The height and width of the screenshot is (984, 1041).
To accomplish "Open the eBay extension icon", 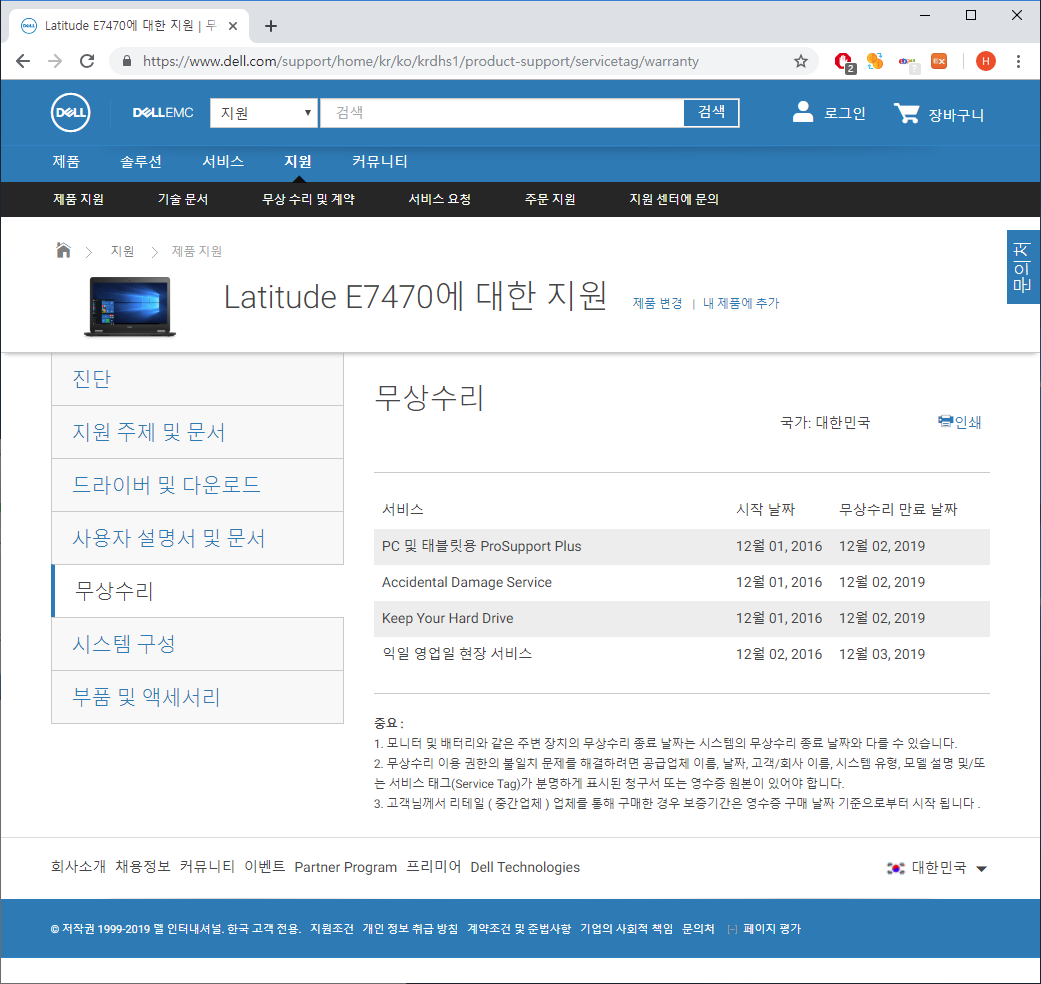I will (x=908, y=62).
